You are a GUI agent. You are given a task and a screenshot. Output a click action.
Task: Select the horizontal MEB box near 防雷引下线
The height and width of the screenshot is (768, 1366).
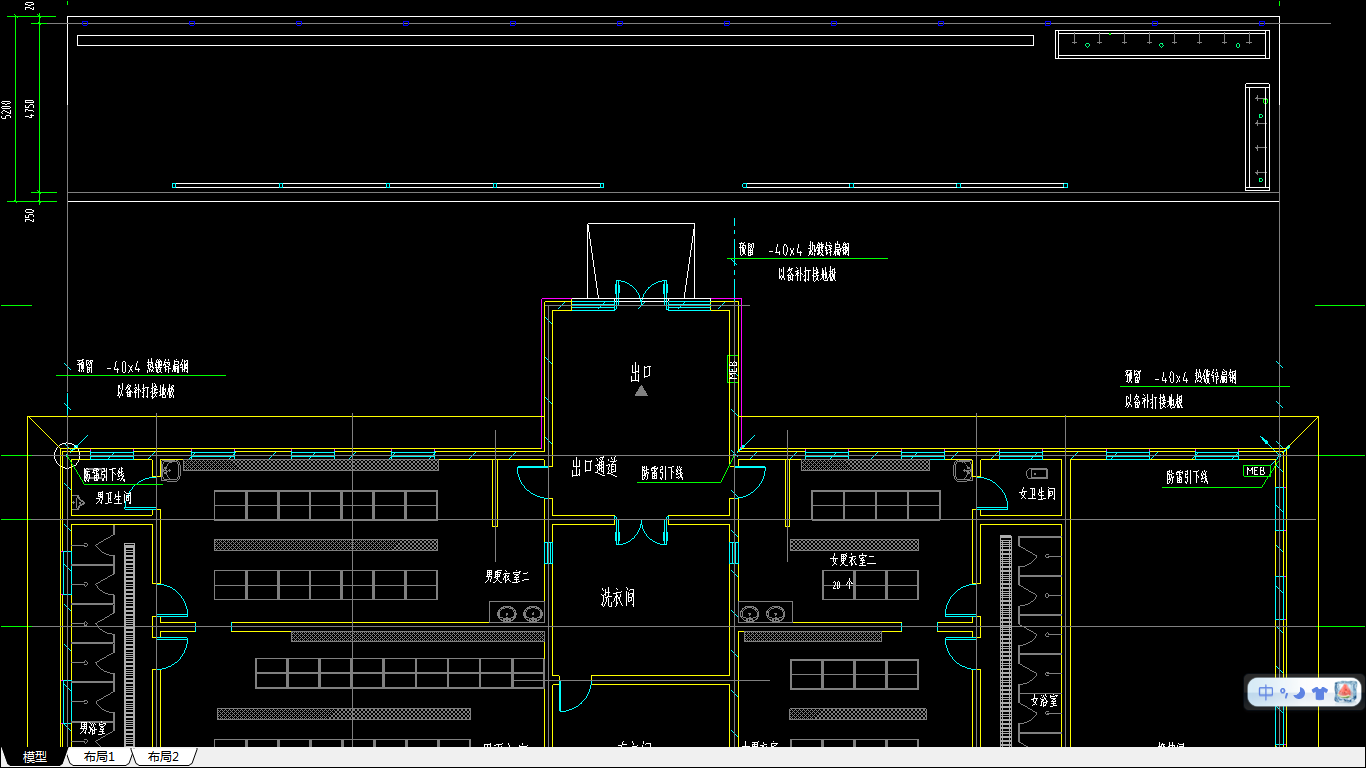tap(1256, 470)
